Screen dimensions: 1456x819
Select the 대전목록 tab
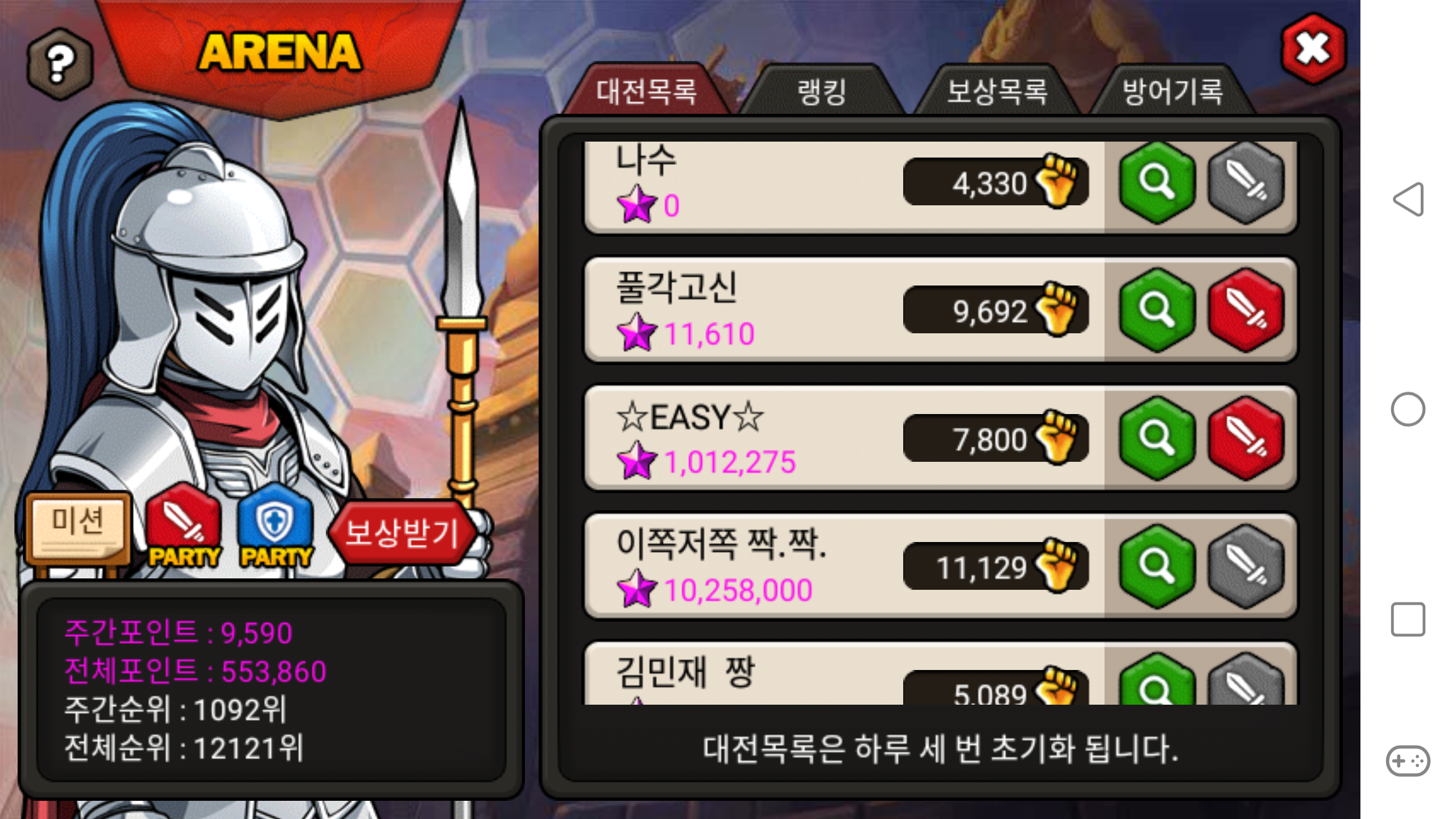[x=647, y=91]
